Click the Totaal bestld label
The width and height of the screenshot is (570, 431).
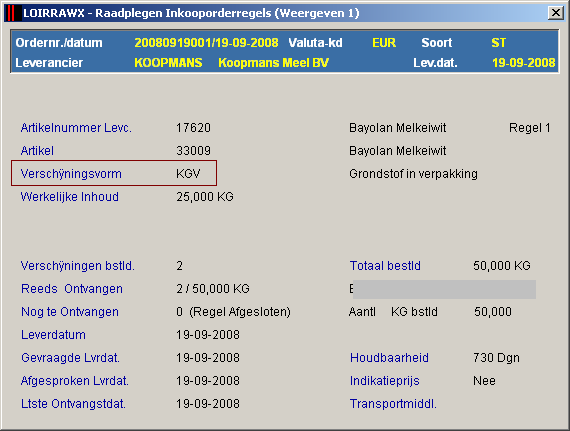point(385,266)
